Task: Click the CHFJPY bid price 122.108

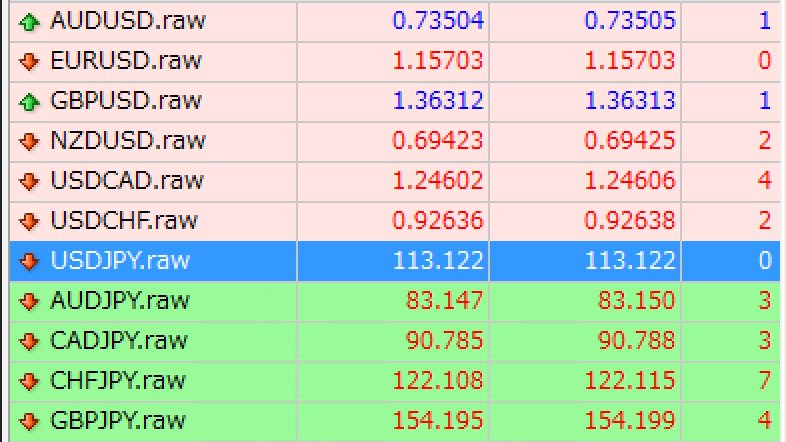Action: click(x=438, y=380)
